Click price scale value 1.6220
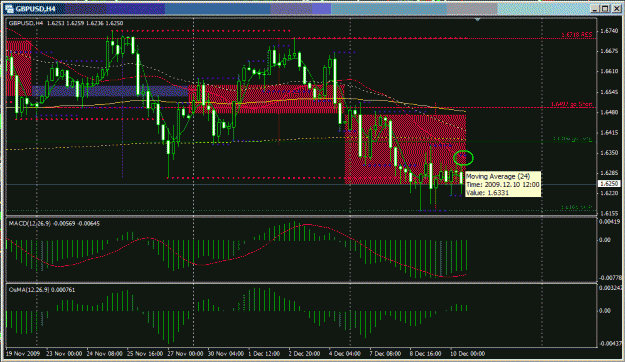The image size is (625, 362). (x=609, y=193)
